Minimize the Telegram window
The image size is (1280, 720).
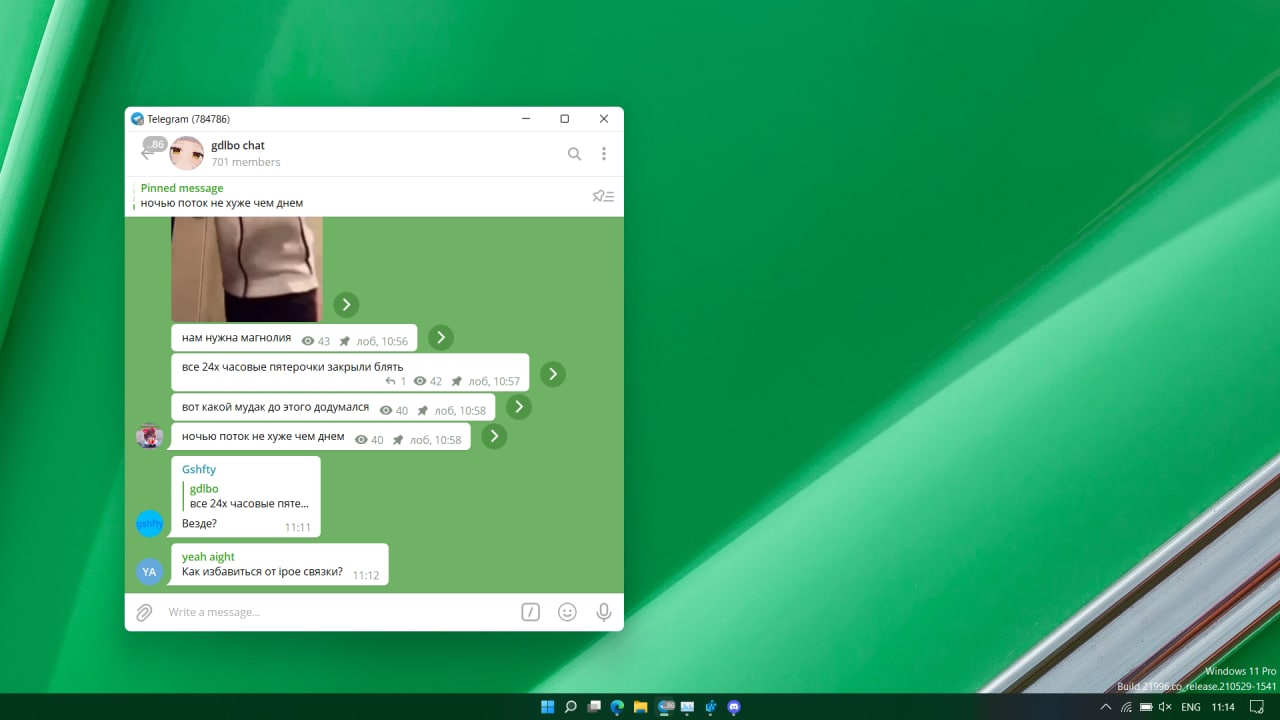click(526, 119)
